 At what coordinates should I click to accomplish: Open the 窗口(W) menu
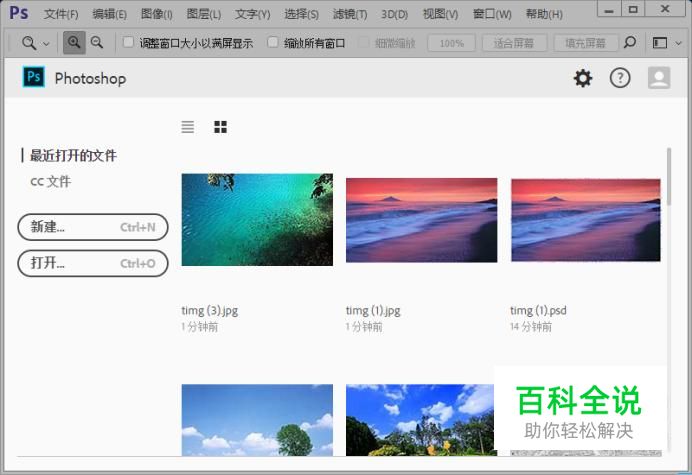tap(492, 14)
